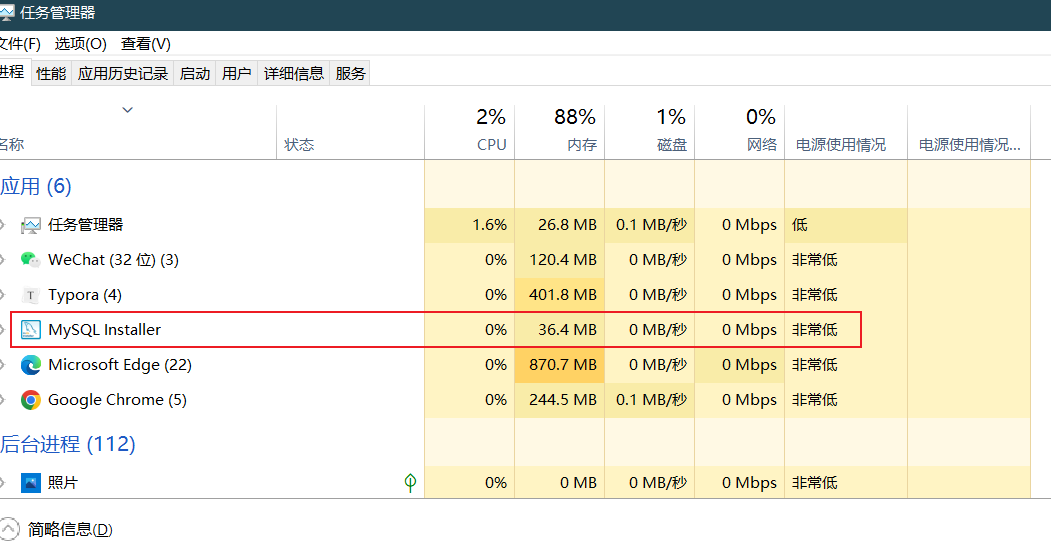This screenshot has width=1051, height=547.
Task: Select the 后台进程 (112) group heading
Action: tap(68, 444)
